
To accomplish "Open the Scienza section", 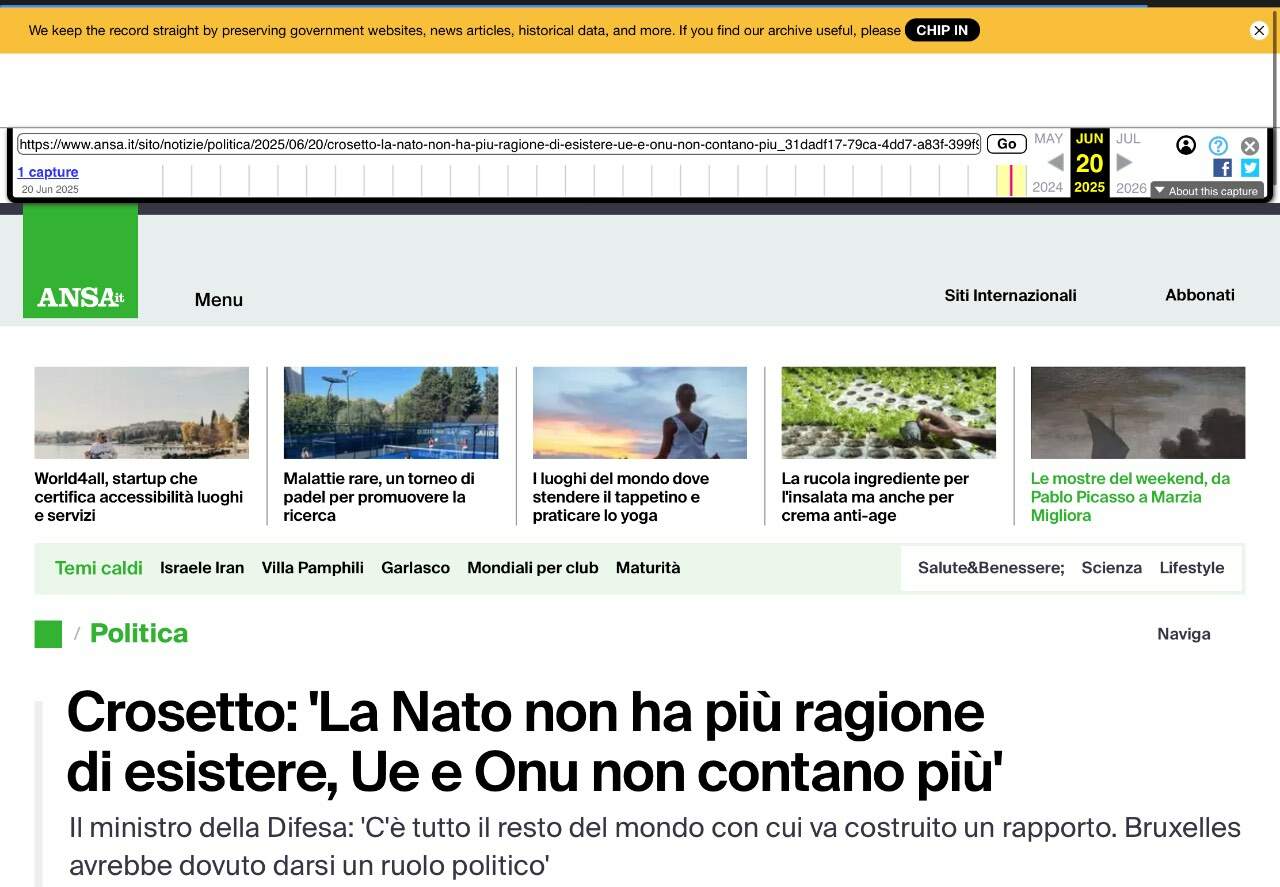I will (x=1111, y=568).
